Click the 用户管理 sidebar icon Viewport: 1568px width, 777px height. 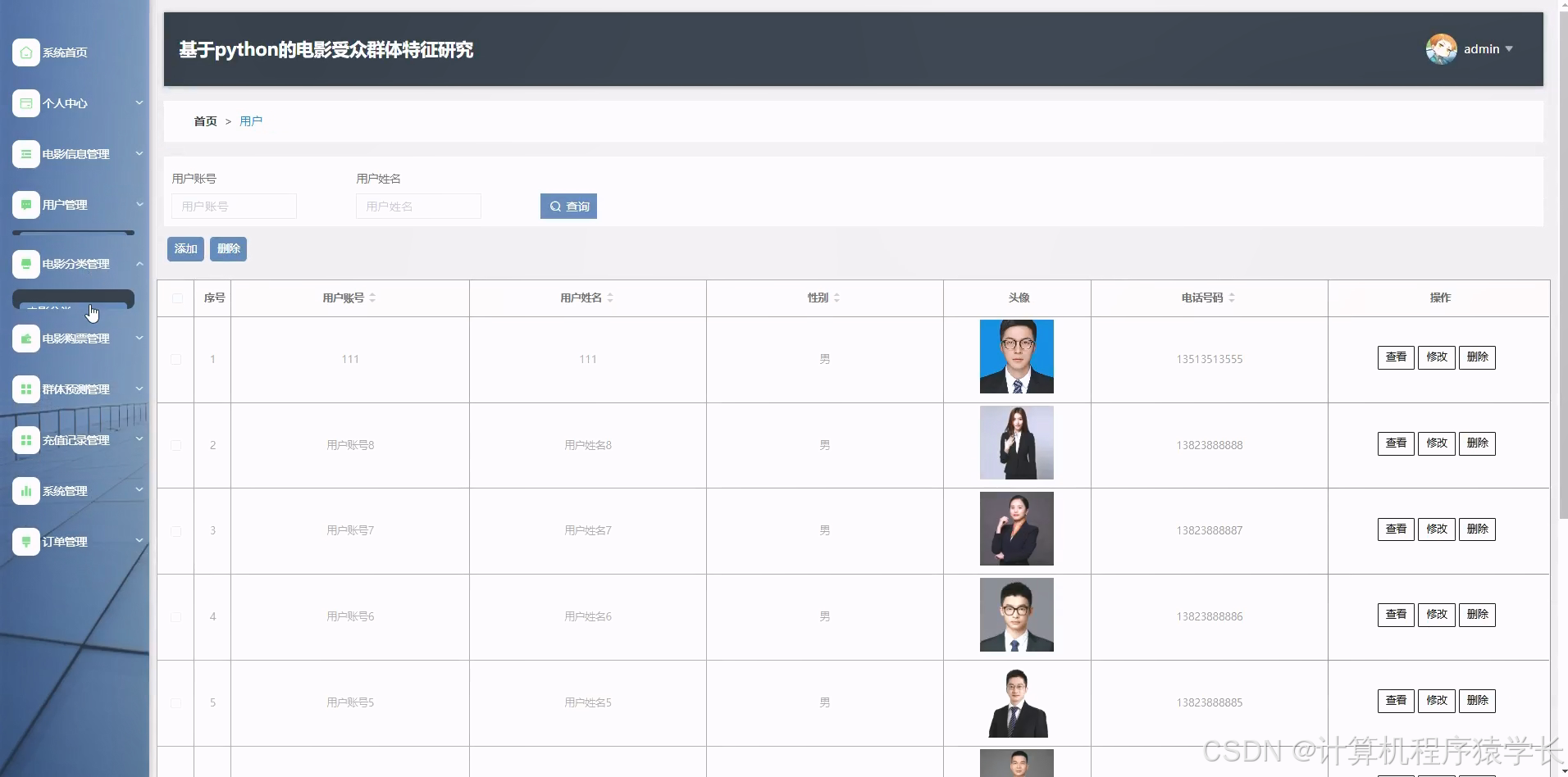(26, 205)
